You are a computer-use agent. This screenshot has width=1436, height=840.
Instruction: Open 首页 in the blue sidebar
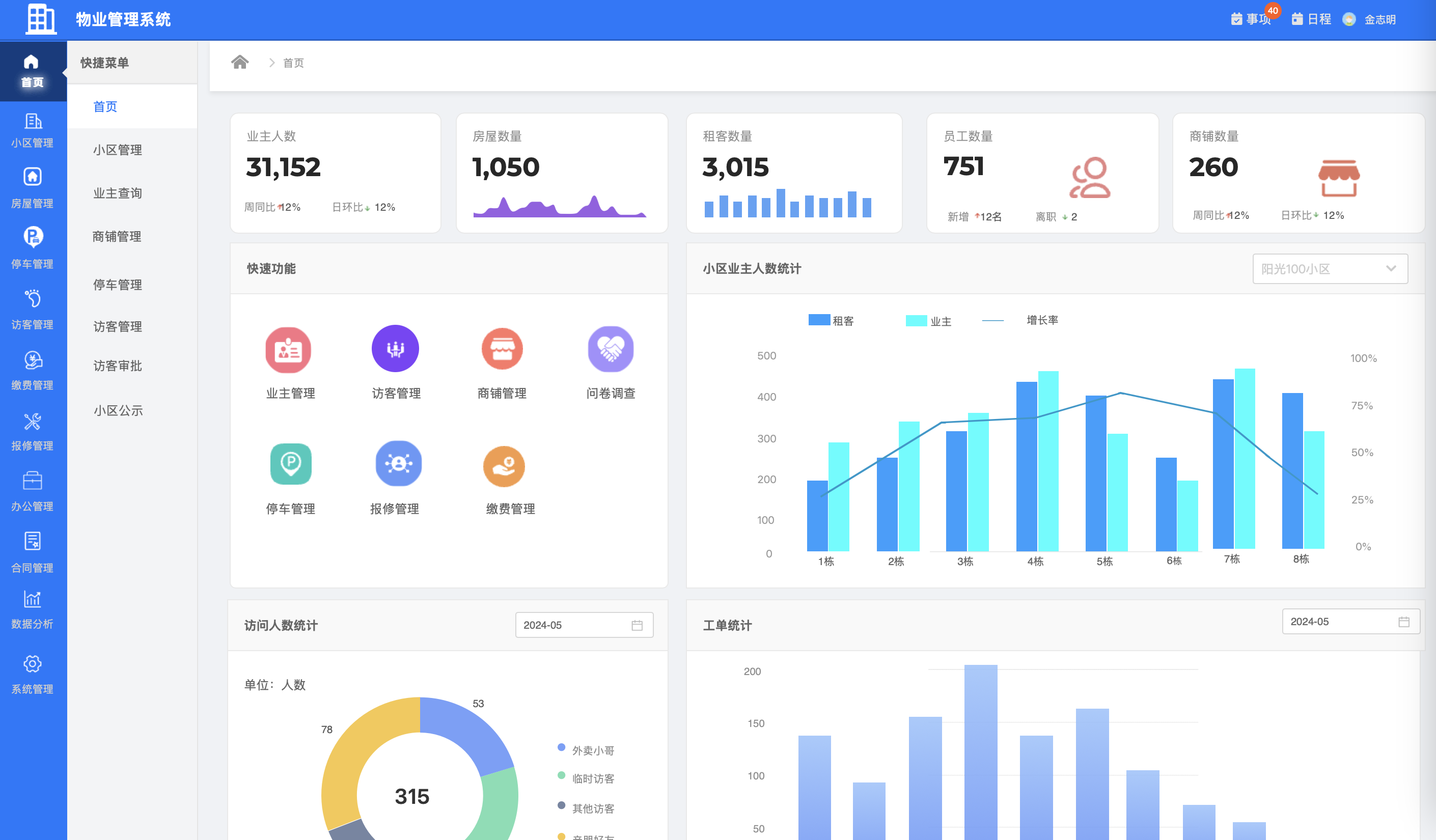tap(33, 71)
